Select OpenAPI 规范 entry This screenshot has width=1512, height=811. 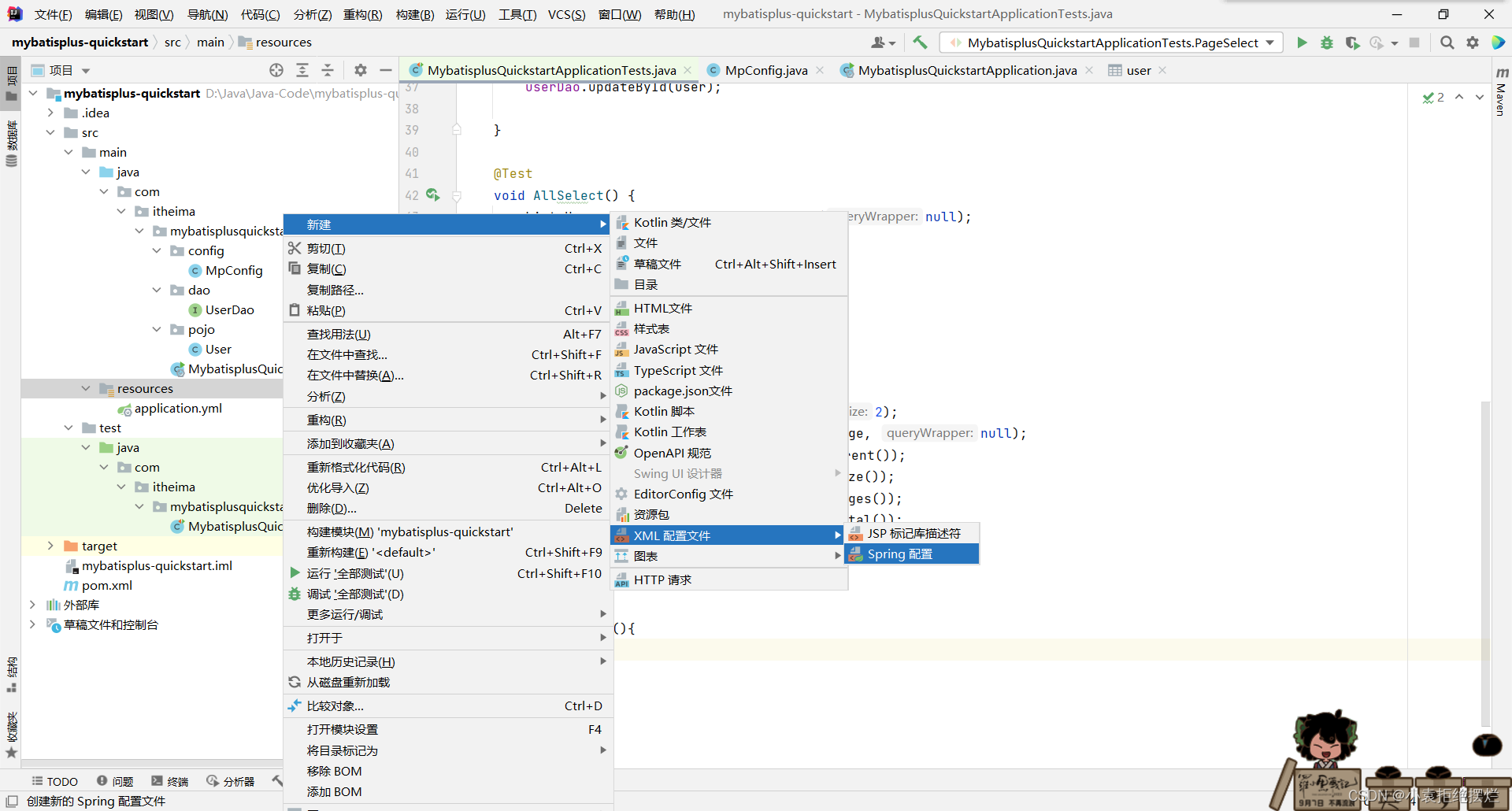[729, 453]
